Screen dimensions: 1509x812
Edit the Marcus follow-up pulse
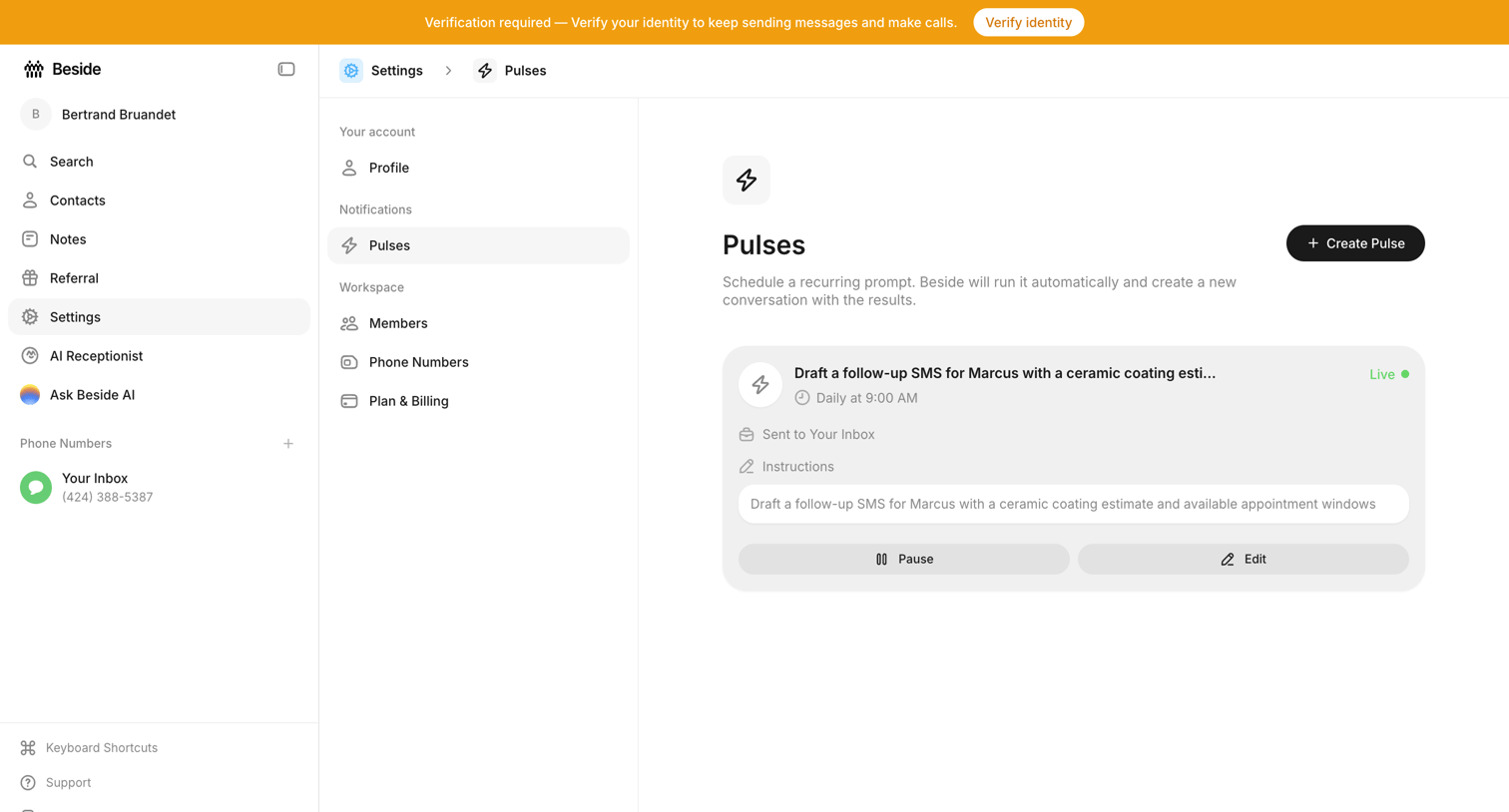coord(1244,560)
